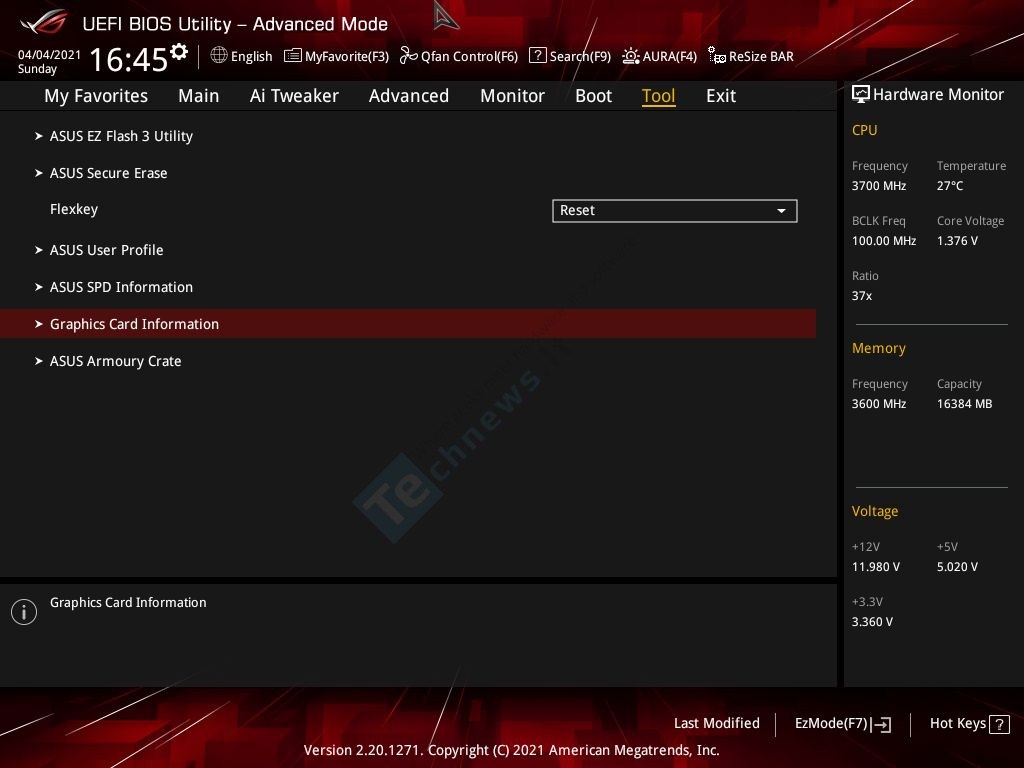
Task: Click BCLK Freq value 100.00 MHz
Action: pyautogui.click(x=884, y=241)
